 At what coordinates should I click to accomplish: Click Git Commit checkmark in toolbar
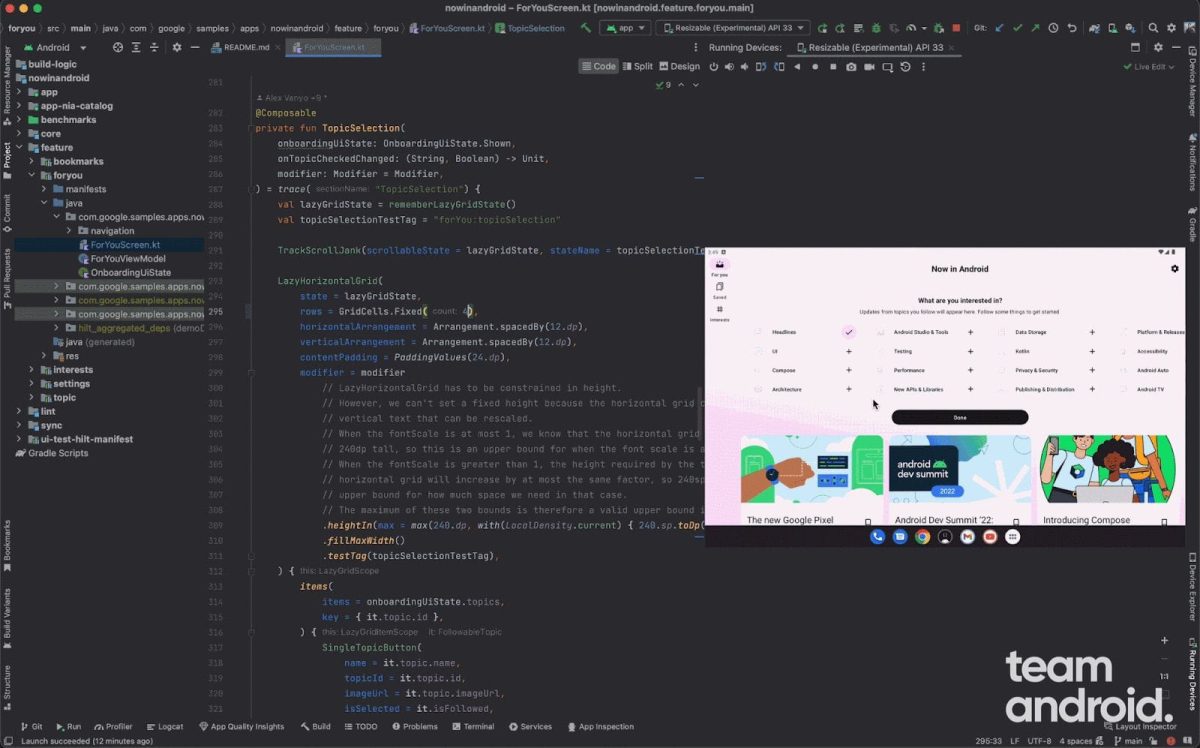pyautogui.click(x=1018, y=28)
